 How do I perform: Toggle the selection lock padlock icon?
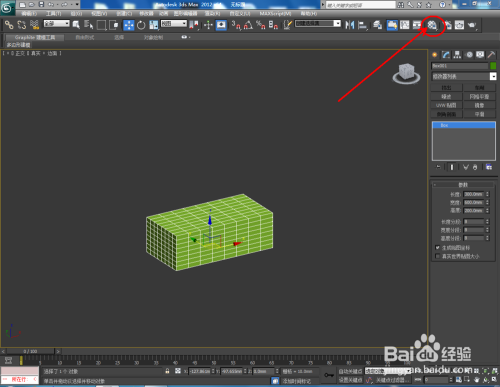click(x=167, y=371)
